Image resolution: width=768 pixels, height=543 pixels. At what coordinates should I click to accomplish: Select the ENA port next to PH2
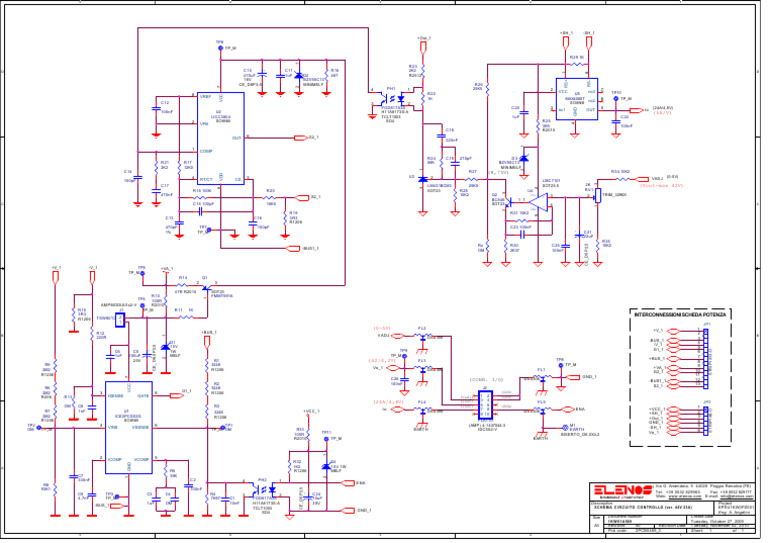(x=348, y=483)
